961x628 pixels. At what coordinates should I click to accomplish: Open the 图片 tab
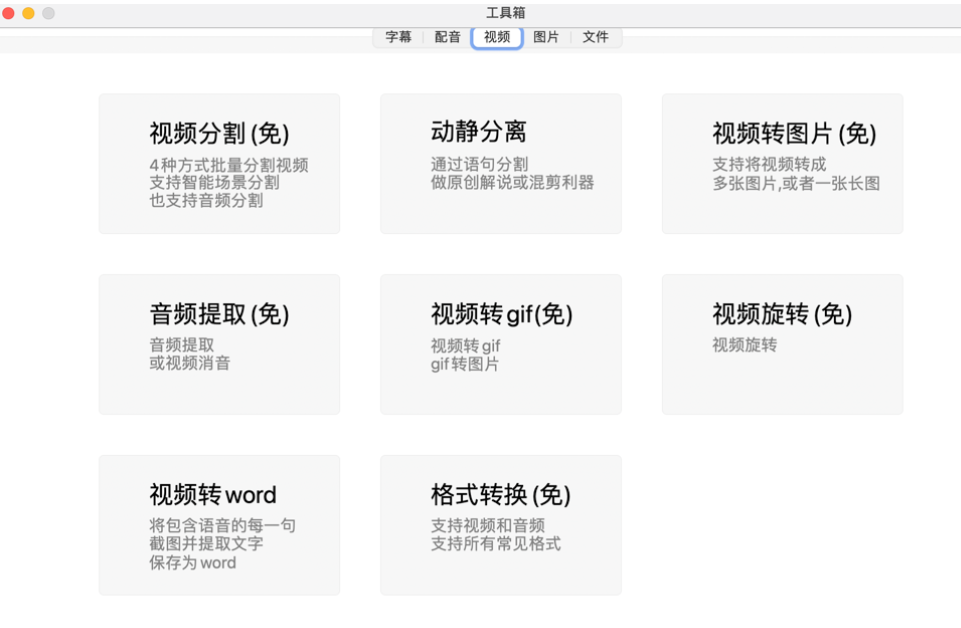click(x=546, y=37)
